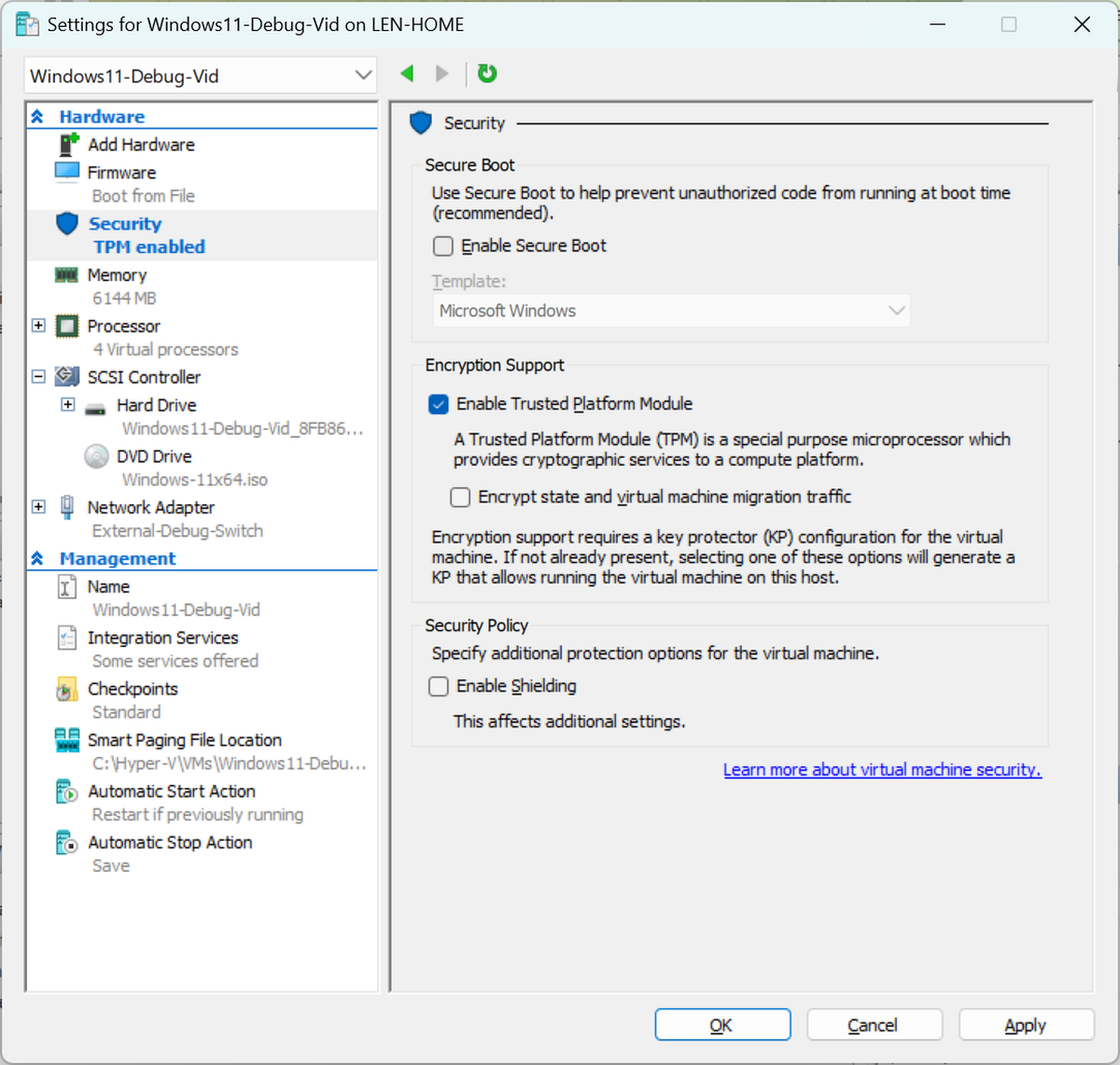Click the green back arrow icon
The image size is (1120, 1065).
[407, 73]
